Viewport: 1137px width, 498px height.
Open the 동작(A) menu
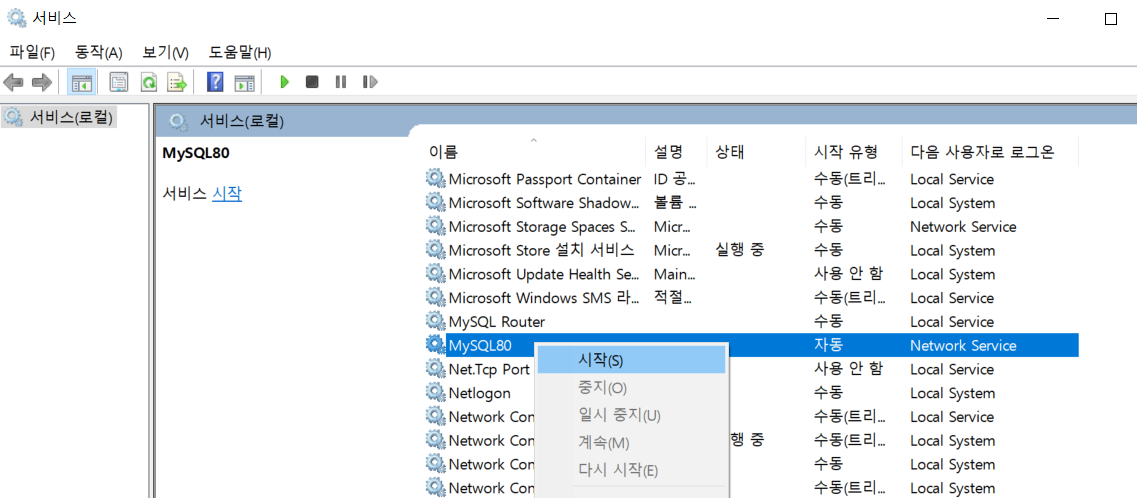click(99, 52)
